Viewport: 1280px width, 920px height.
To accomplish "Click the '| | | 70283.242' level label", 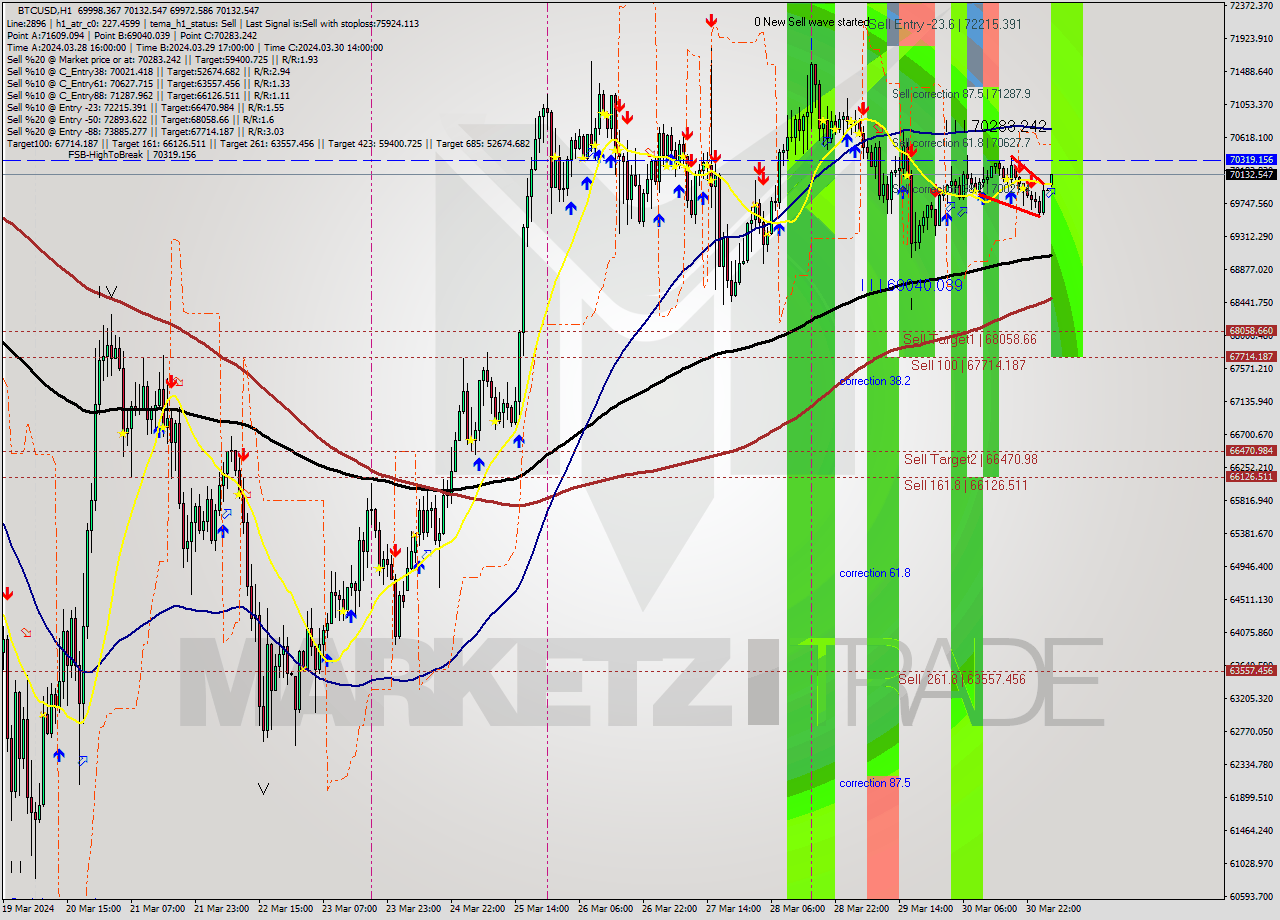I will 997,126.
